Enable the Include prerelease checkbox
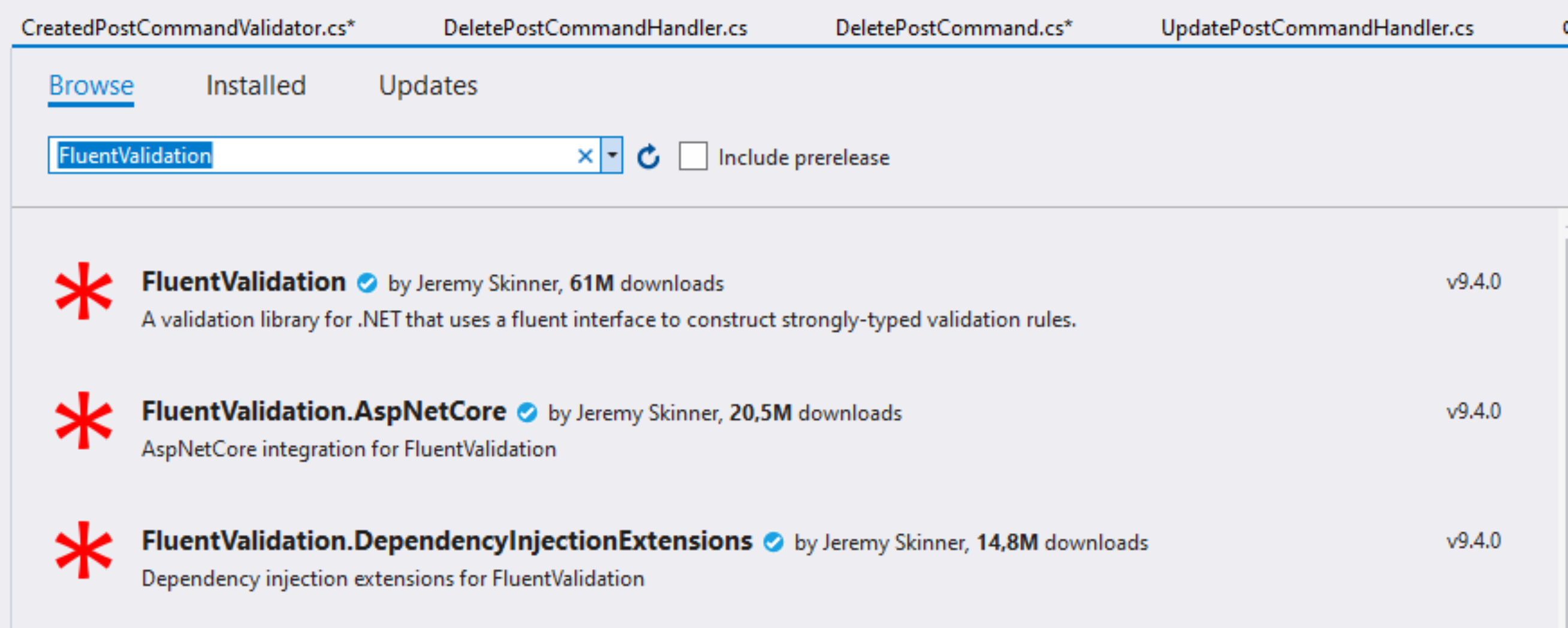Viewport: 1568px width, 628px height. pyautogui.click(x=693, y=156)
